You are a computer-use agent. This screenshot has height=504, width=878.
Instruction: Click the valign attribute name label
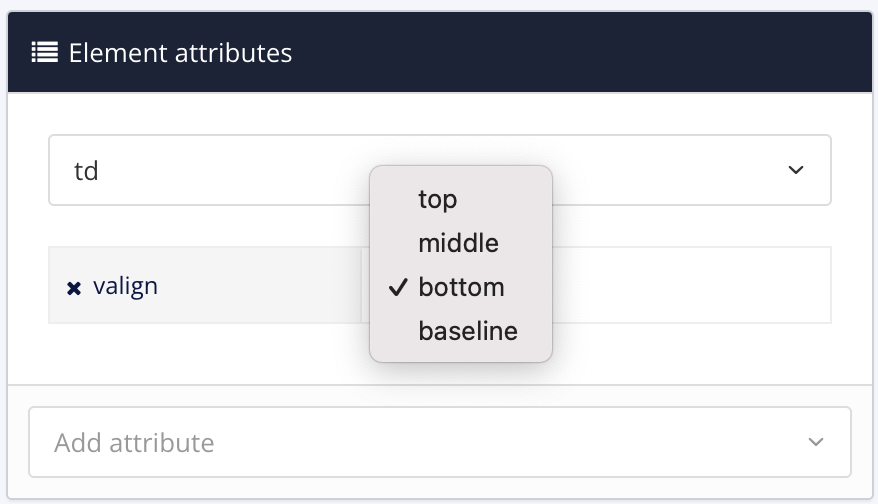click(125, 287)
